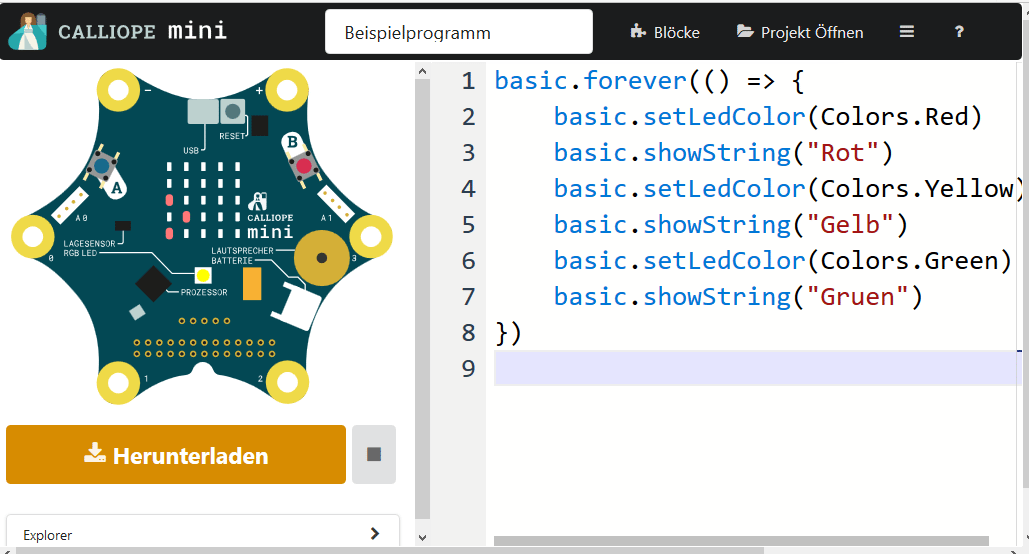Place cursor in empty highlighted line 9
1029x554 pixels.
[758, 368]
